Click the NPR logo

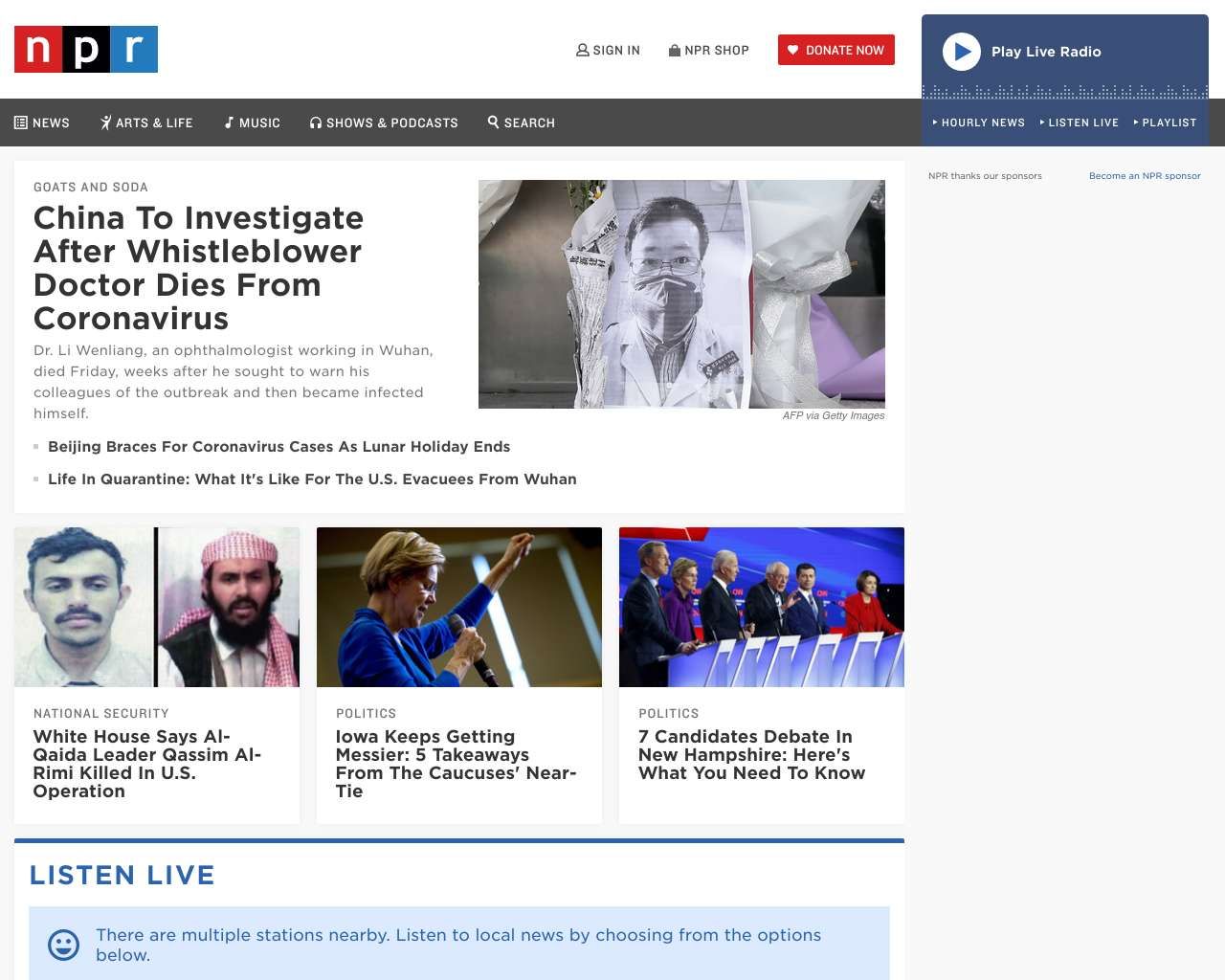86,50
